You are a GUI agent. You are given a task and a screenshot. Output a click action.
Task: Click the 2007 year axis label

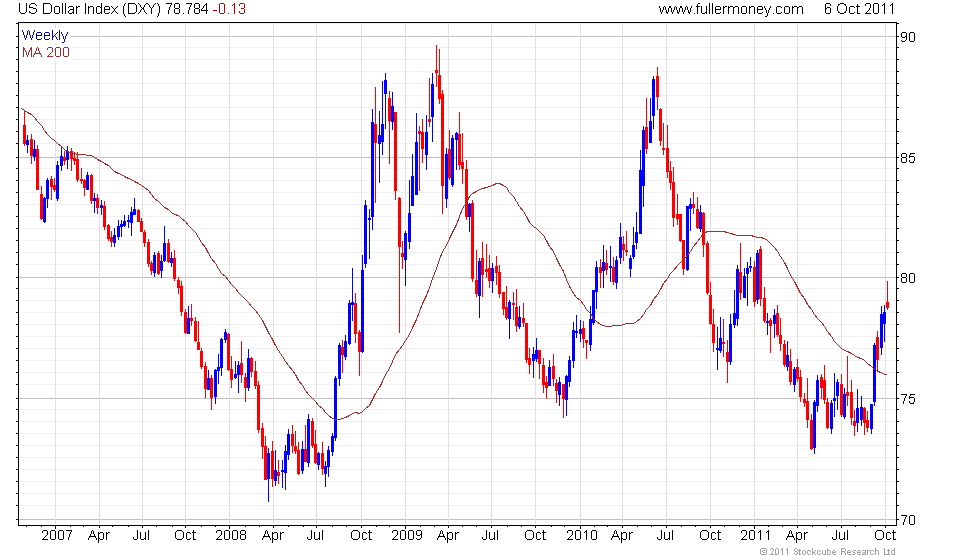coord(56,536)
